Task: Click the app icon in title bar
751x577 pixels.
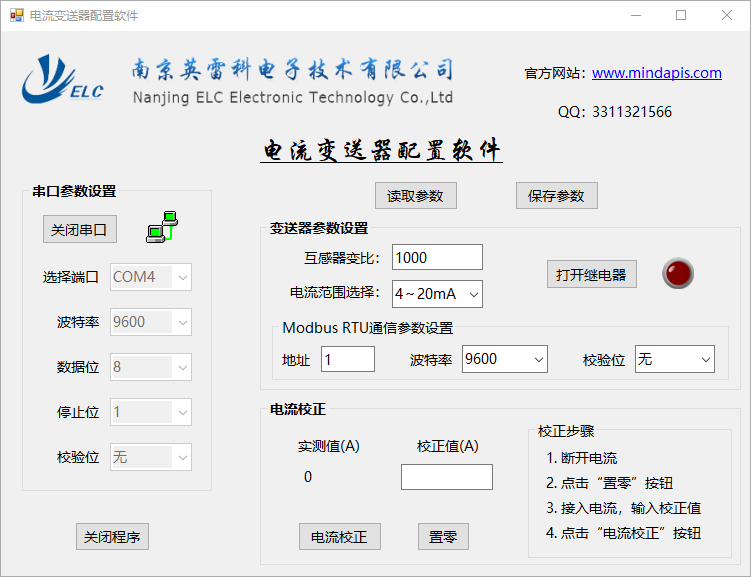Action: [16, 15]
